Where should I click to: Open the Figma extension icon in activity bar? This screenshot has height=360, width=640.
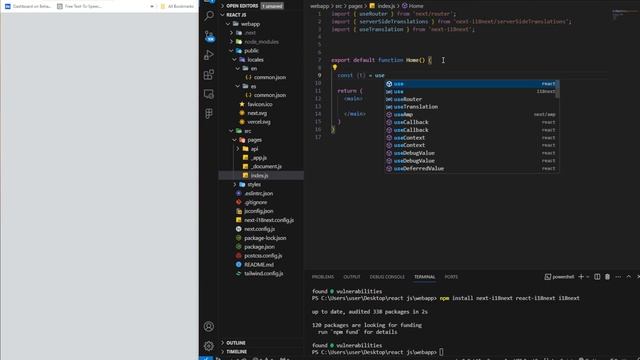tap(209, 113)
